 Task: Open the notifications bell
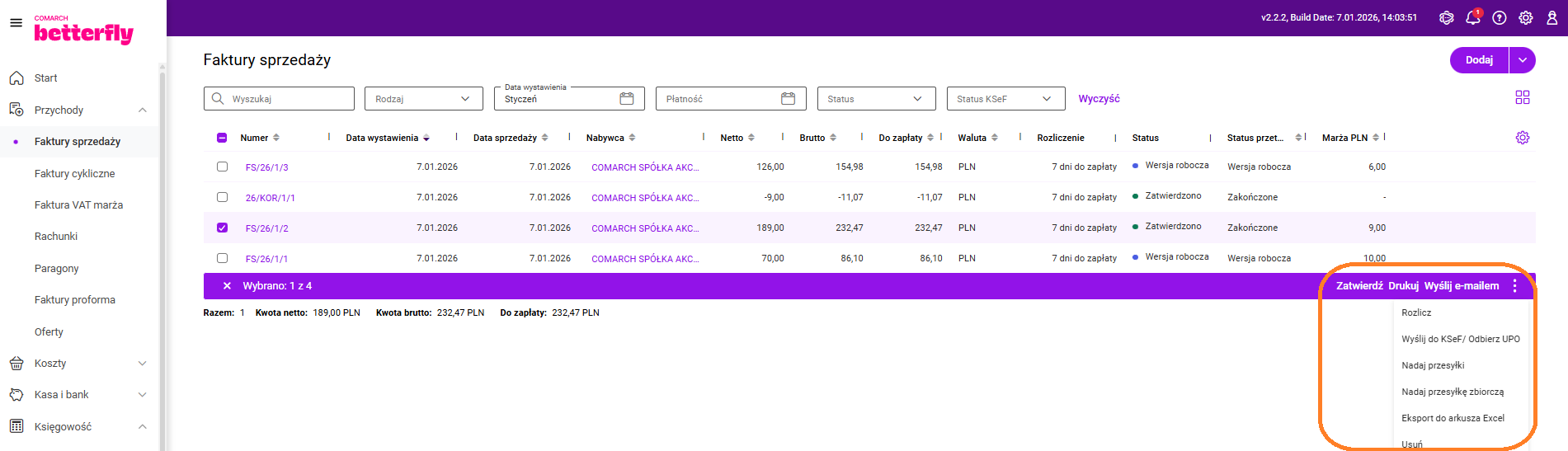[1472, 17]
